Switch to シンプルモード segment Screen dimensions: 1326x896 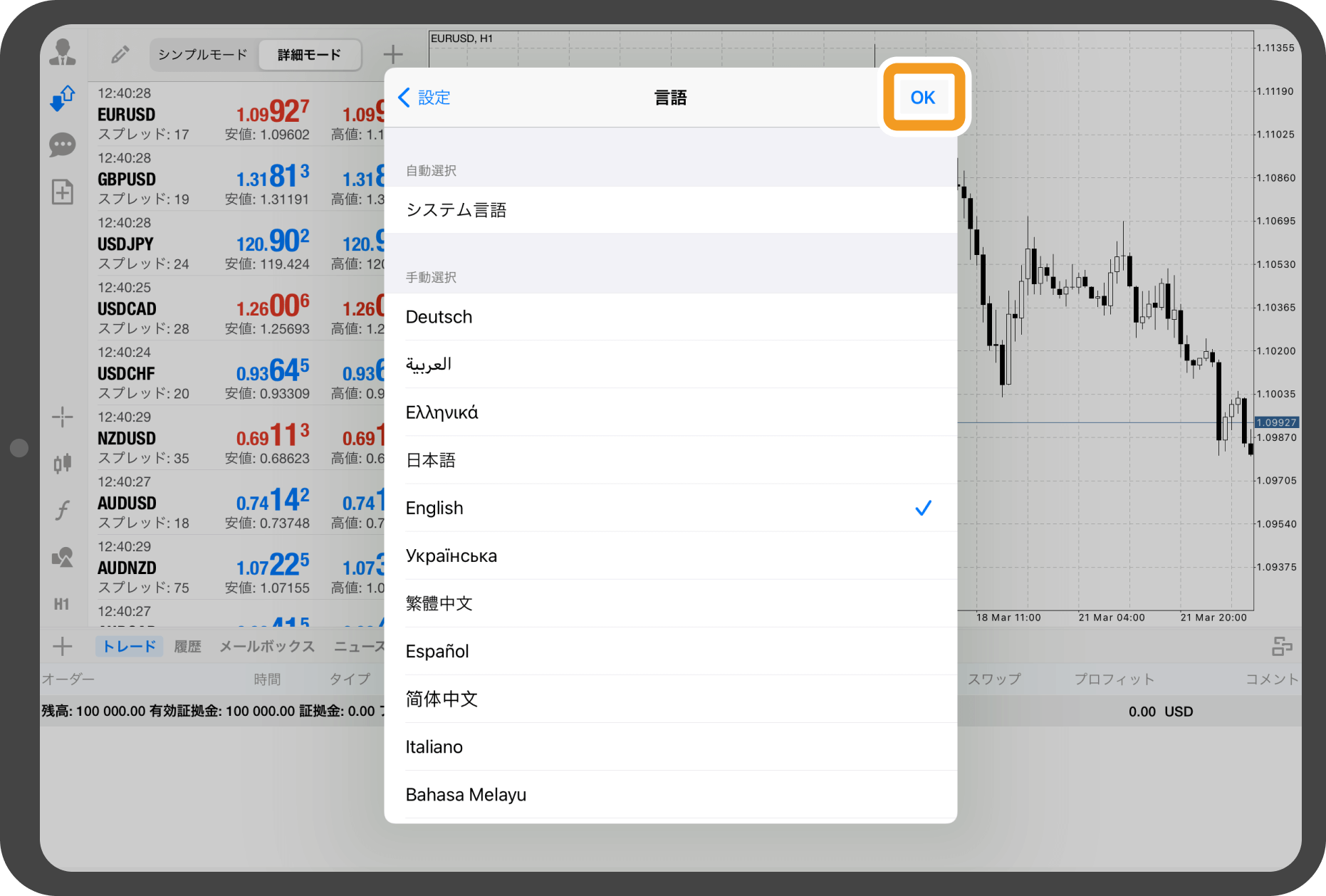[x=203, y=55]
